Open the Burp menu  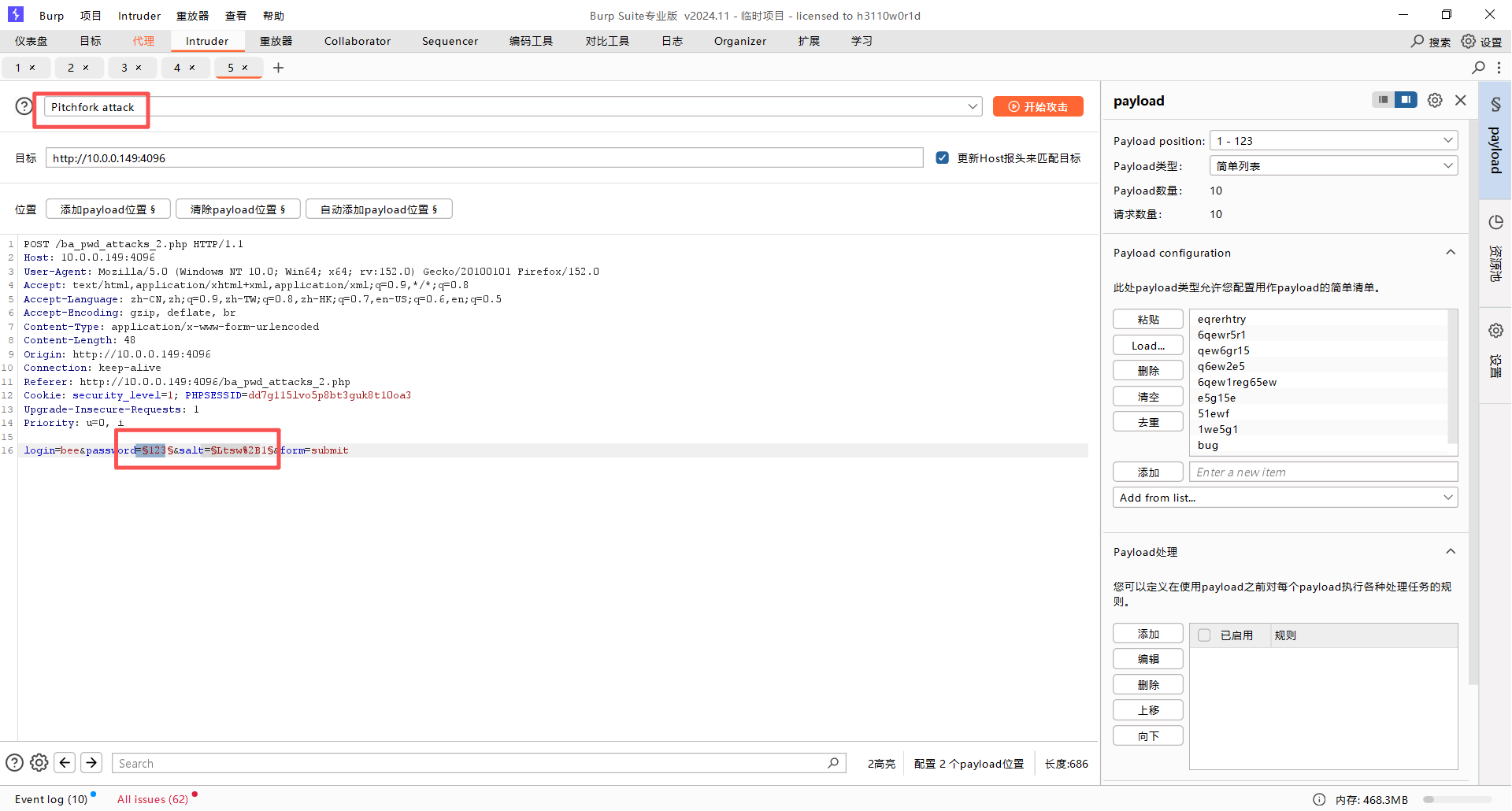(x=52, y=16)
